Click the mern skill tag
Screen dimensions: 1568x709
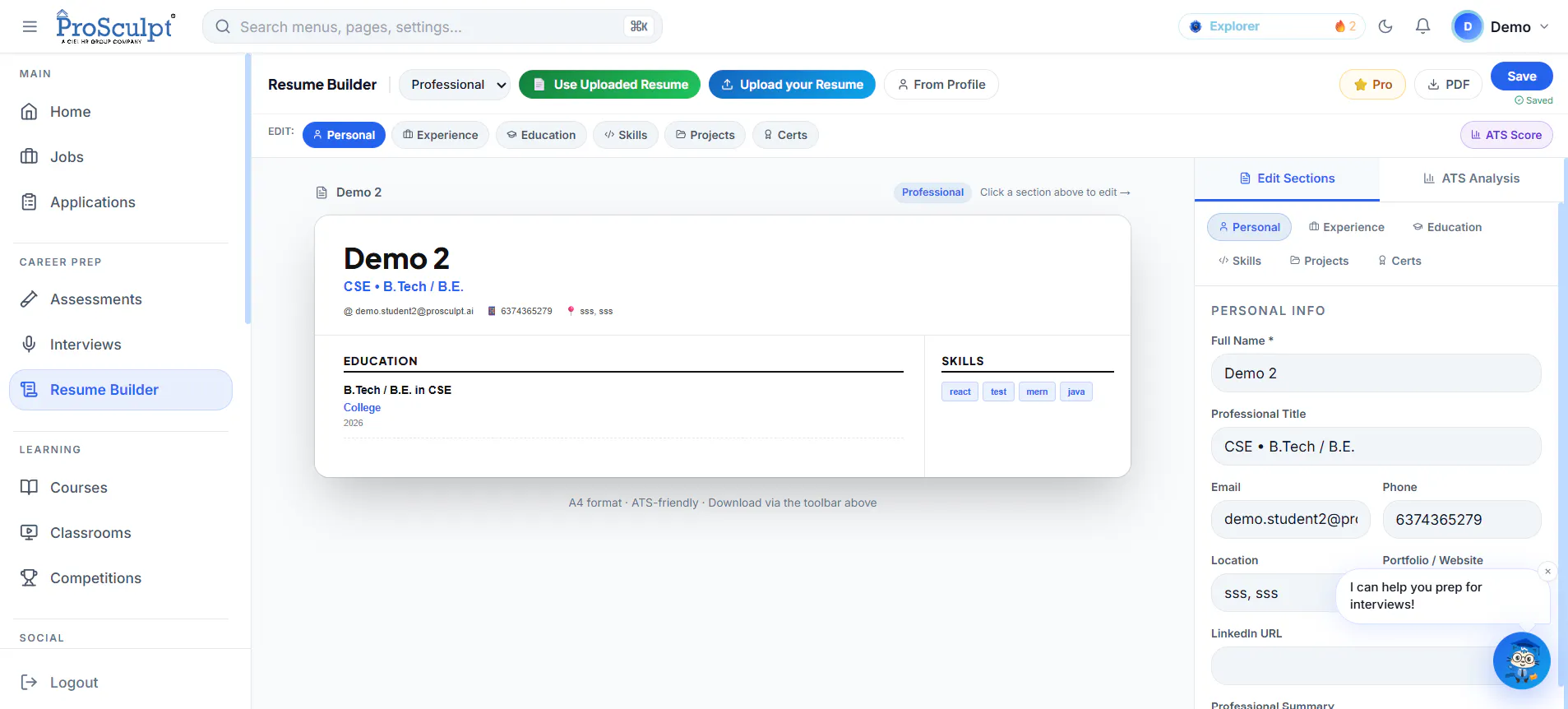pyautogui.click(x=1037, y=392)
